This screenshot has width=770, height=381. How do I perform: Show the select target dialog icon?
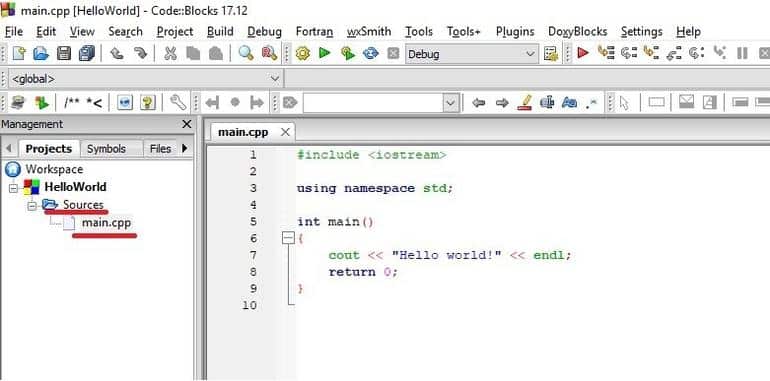[551, 54]
